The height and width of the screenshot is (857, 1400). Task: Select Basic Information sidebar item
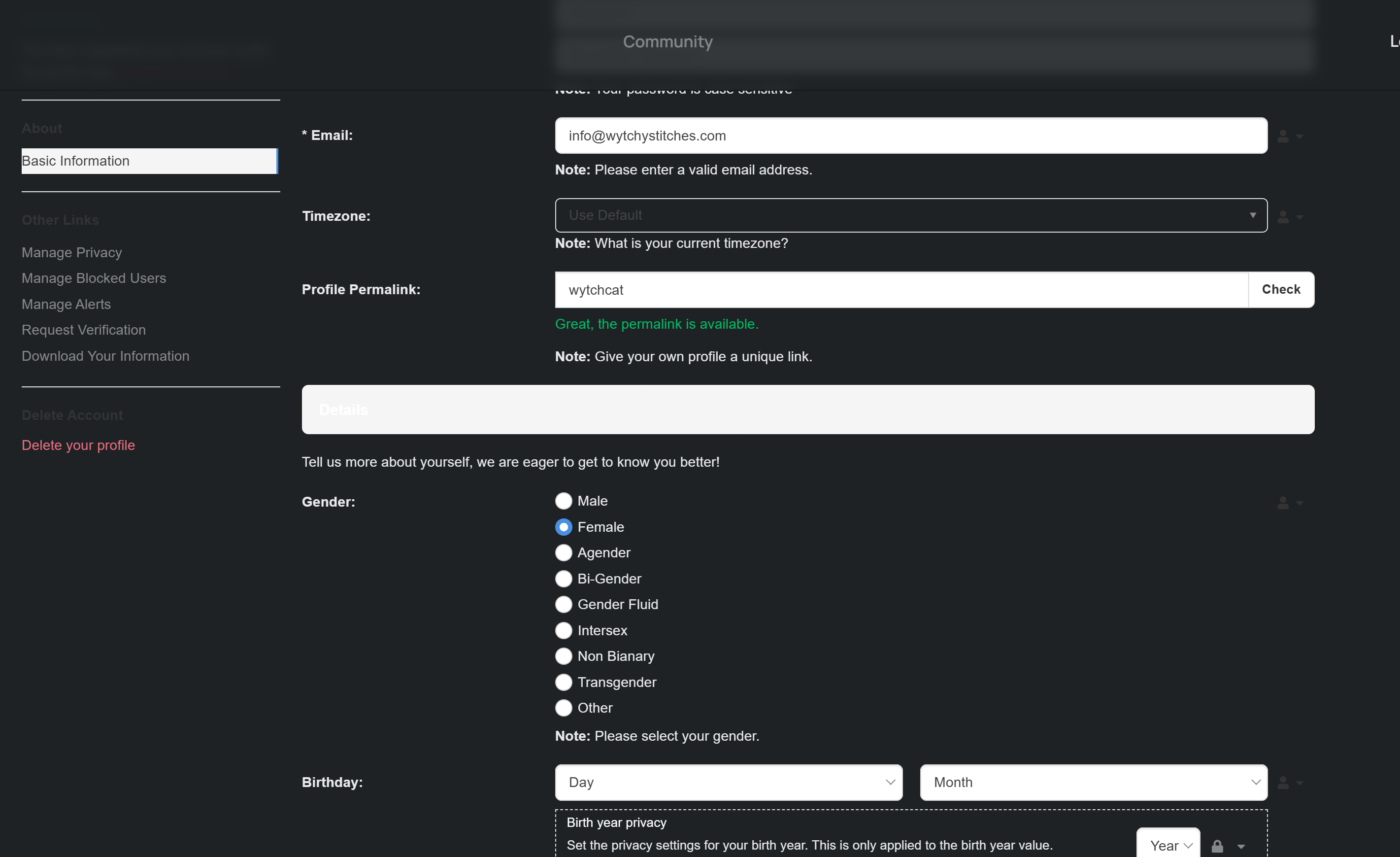149,162
